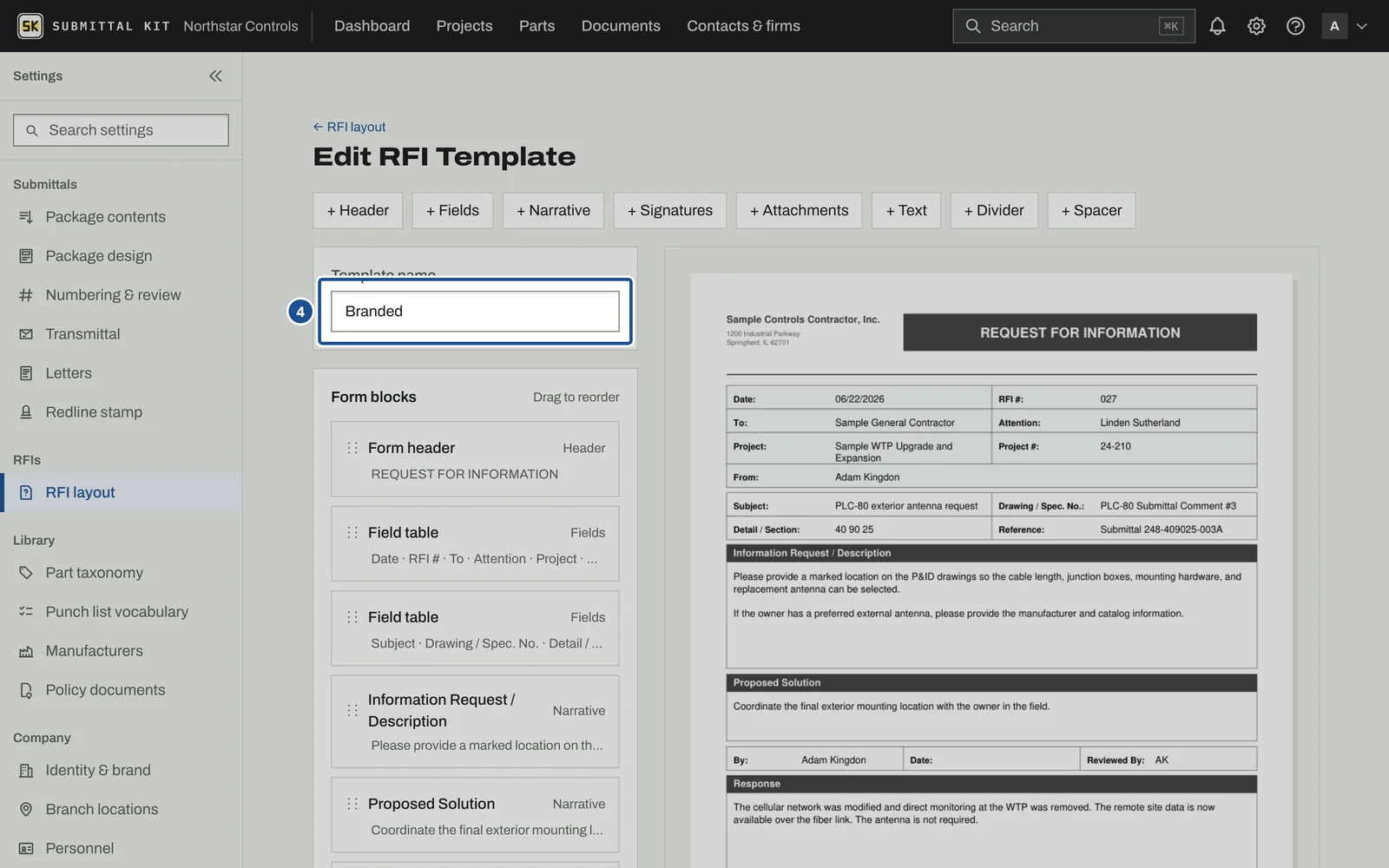Viewport: 1389px width, 868px height.
Task: Click the Package design icon
Action: tap(26, 256)
